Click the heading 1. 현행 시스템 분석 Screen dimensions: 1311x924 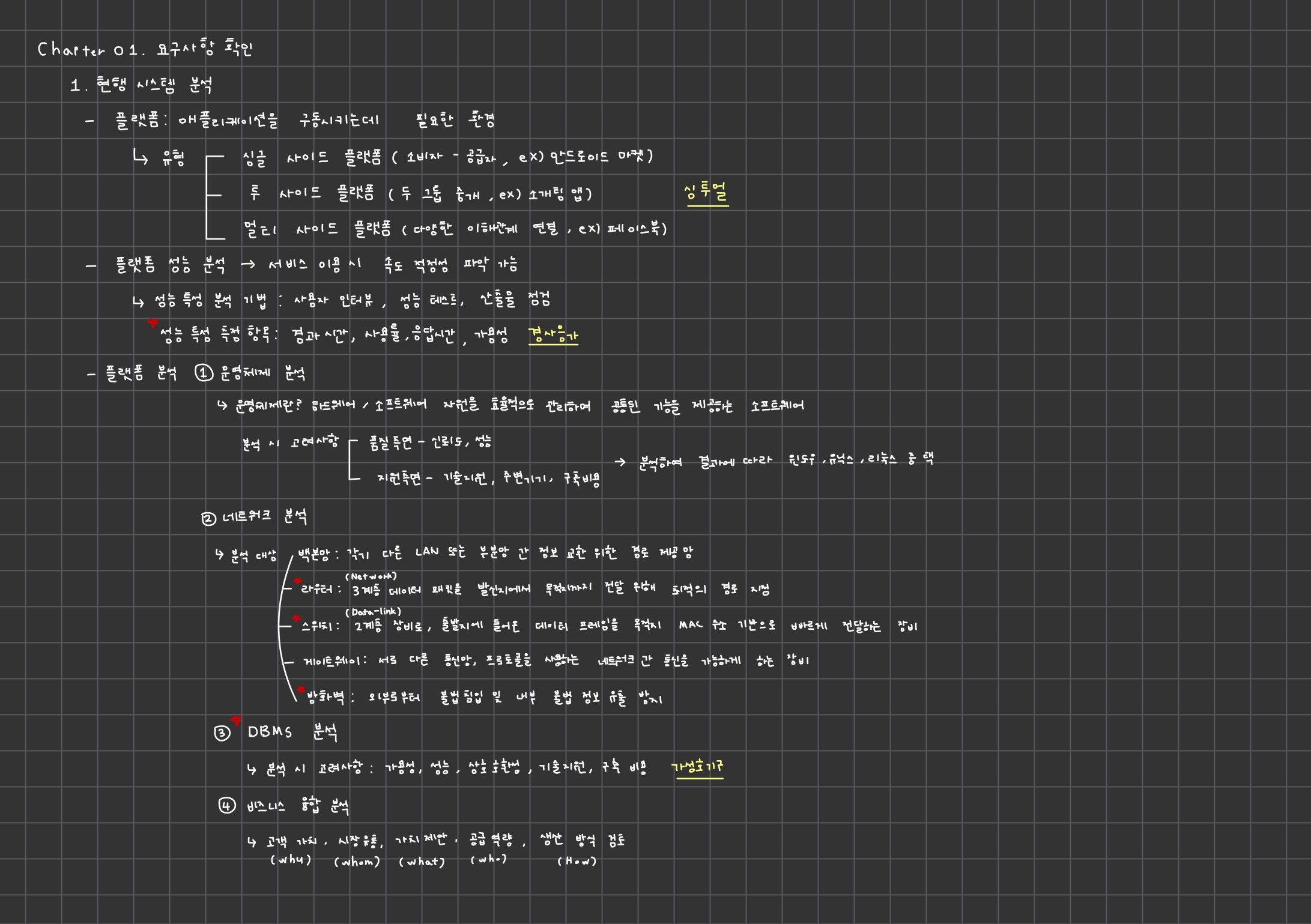141,85
